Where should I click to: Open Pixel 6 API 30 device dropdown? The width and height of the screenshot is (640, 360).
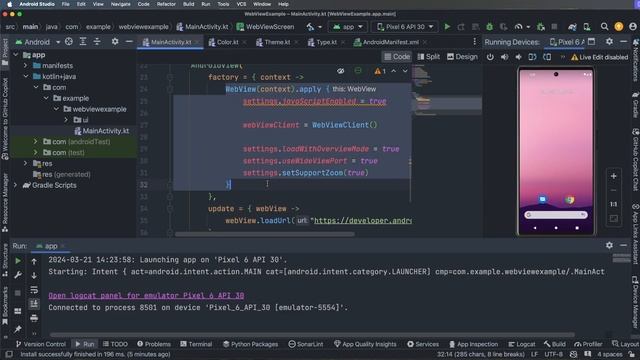(404, 27)
